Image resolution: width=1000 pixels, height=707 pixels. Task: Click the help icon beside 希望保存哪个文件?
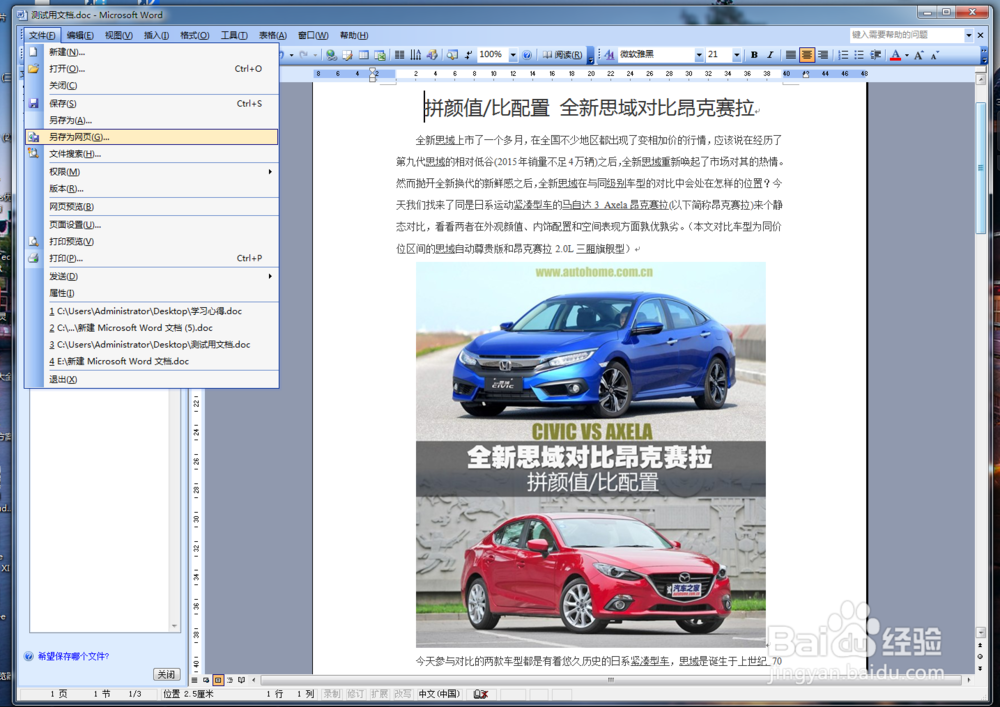tap(29, 656)
